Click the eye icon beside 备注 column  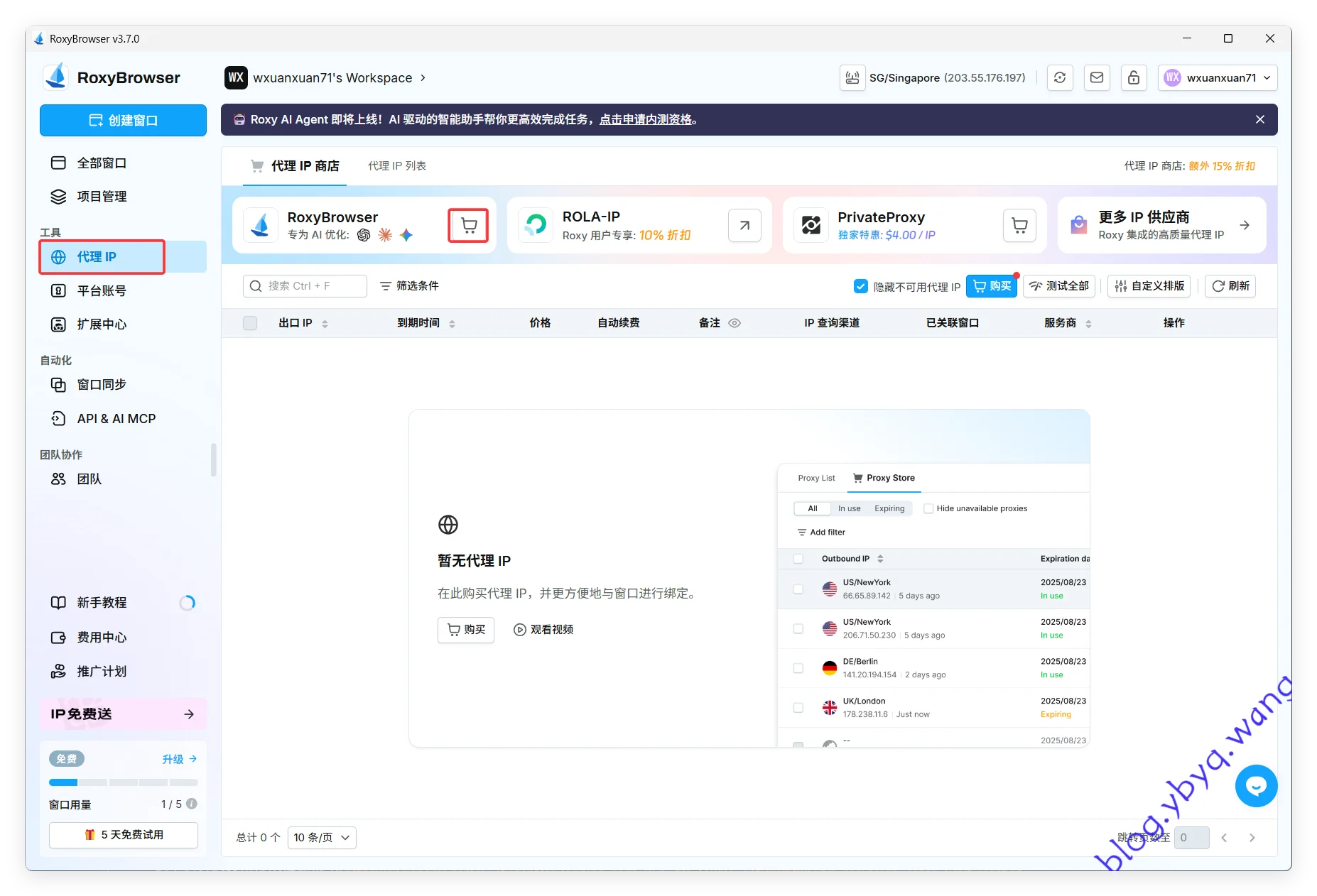point(735,323)
